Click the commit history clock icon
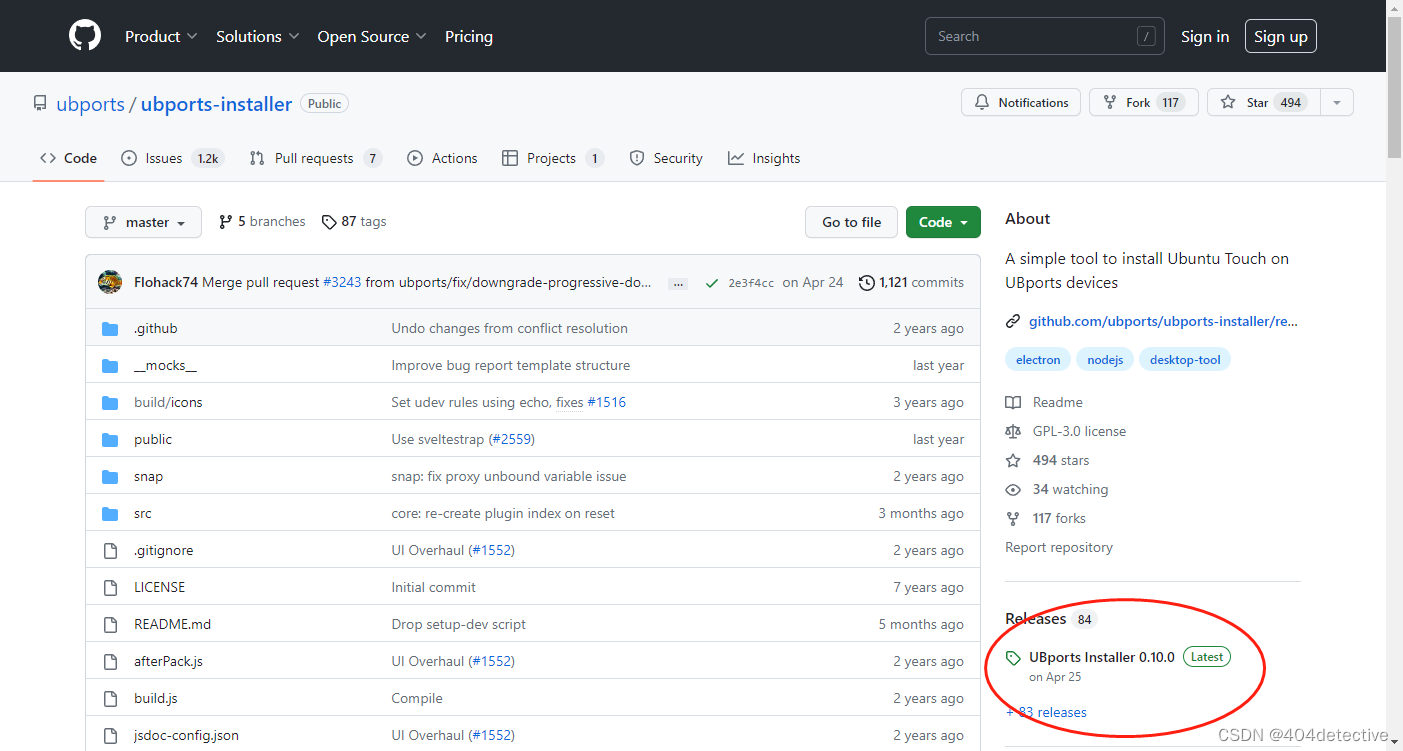This screenshot has width=1403, height=751. coord(866,283)
